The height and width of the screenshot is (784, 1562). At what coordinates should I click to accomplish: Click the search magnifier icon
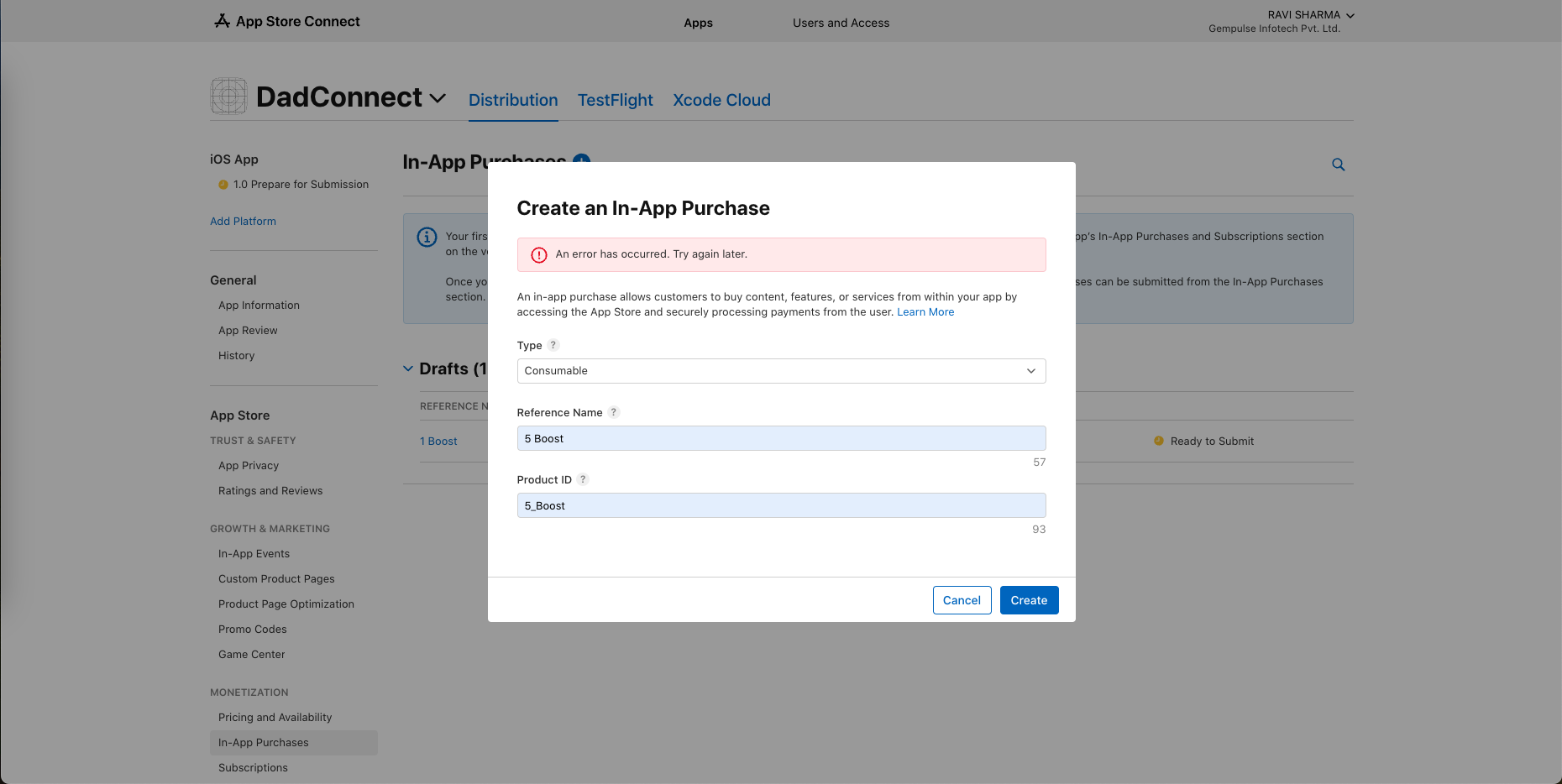tap(1339, 165)
